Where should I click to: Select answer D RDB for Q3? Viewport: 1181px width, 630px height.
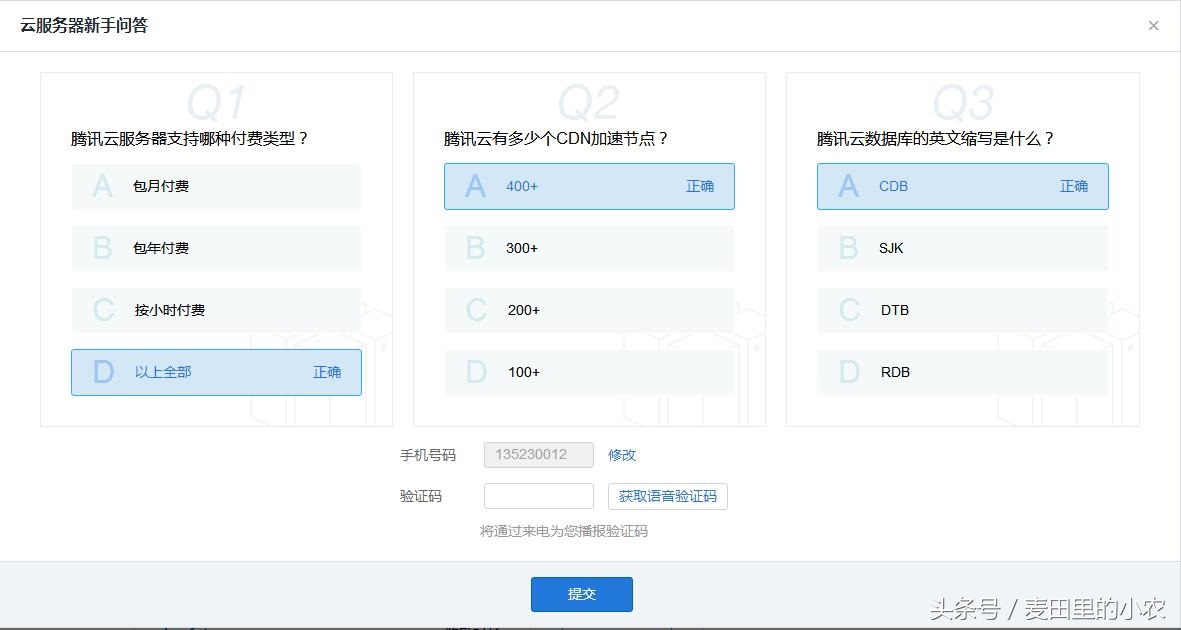click(962, 372)
